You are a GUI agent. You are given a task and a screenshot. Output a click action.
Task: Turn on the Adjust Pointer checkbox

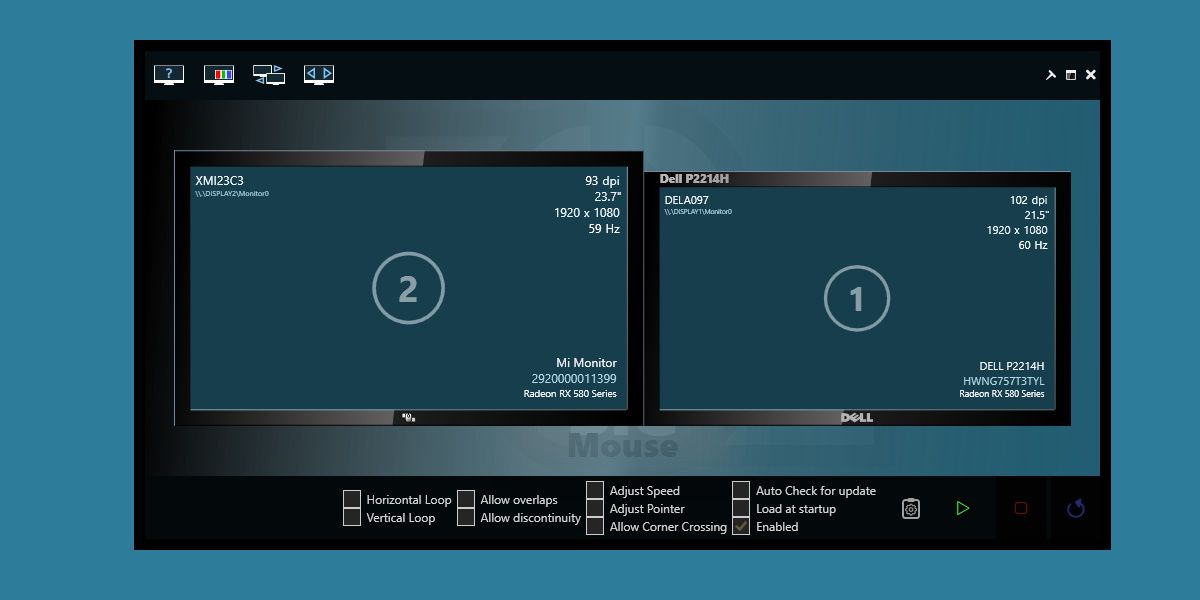(x=595, y=508)
